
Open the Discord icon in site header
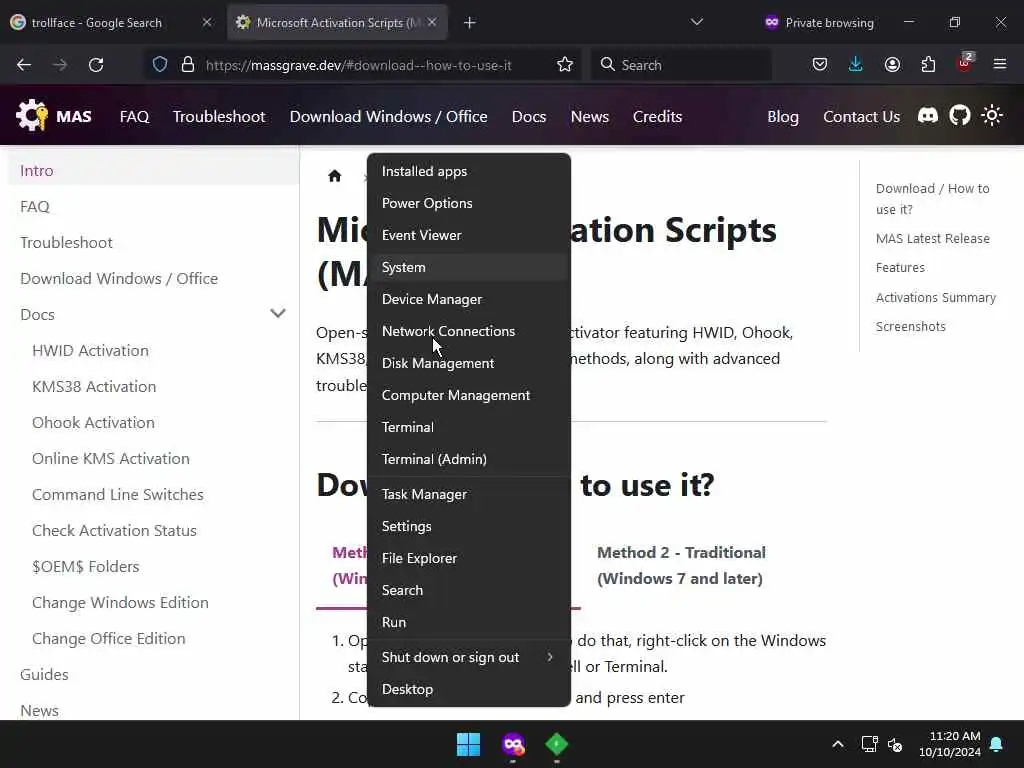tap(927, 116)
